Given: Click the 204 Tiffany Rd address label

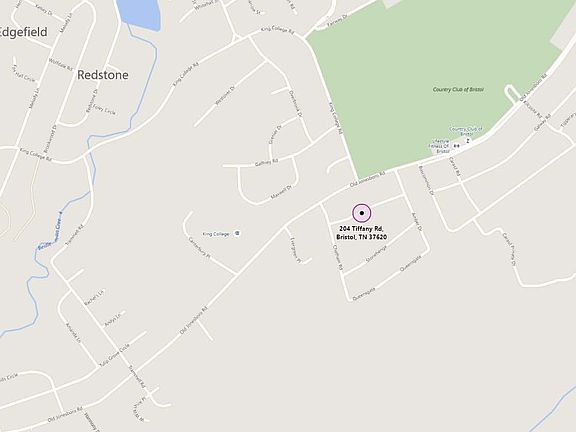Looking at the screenshot, I should pyautogui.click(x=361, y=233).
